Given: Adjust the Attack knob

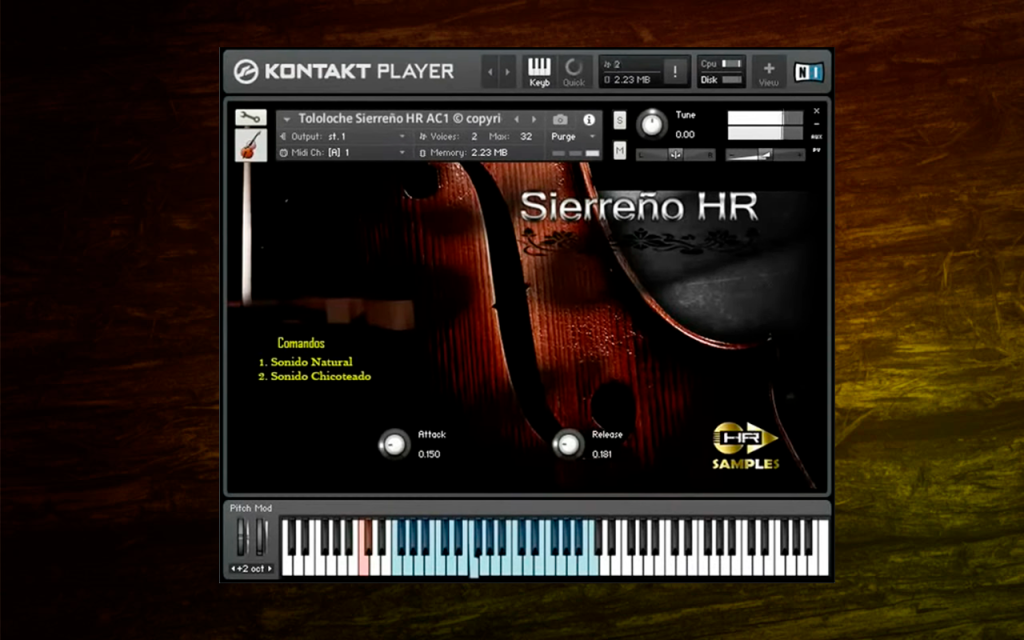Looking at the screenshot, I should click(394, 444).
